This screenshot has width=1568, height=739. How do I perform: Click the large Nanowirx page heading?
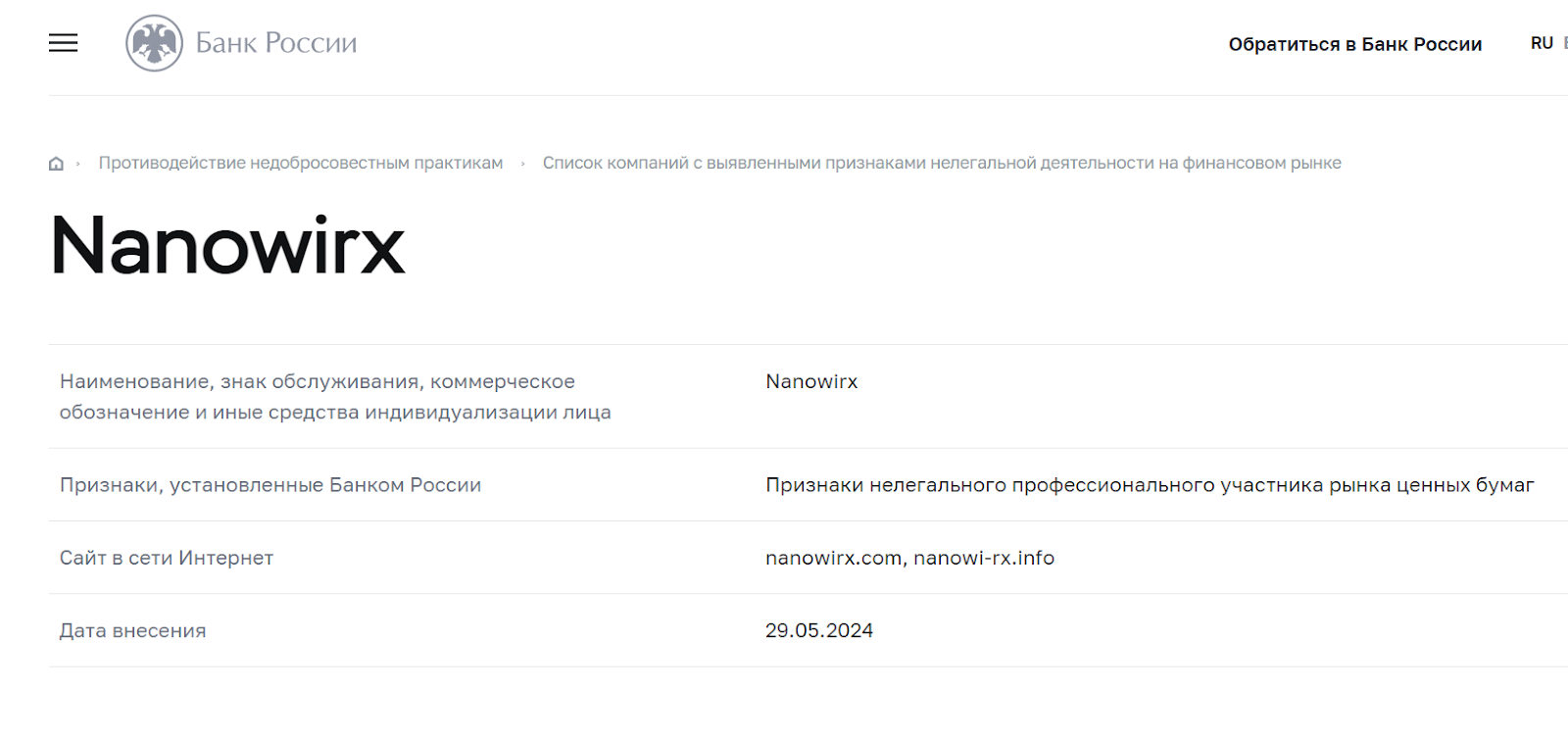[227, 245]
